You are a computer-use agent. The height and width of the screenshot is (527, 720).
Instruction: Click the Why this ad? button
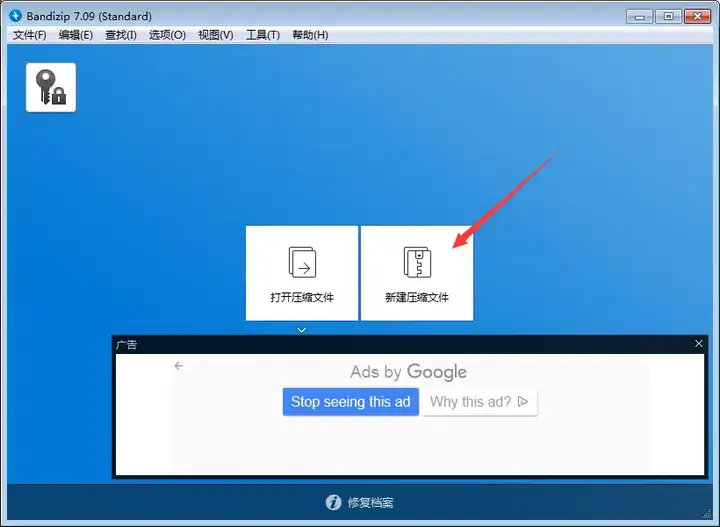click(479, 402)
